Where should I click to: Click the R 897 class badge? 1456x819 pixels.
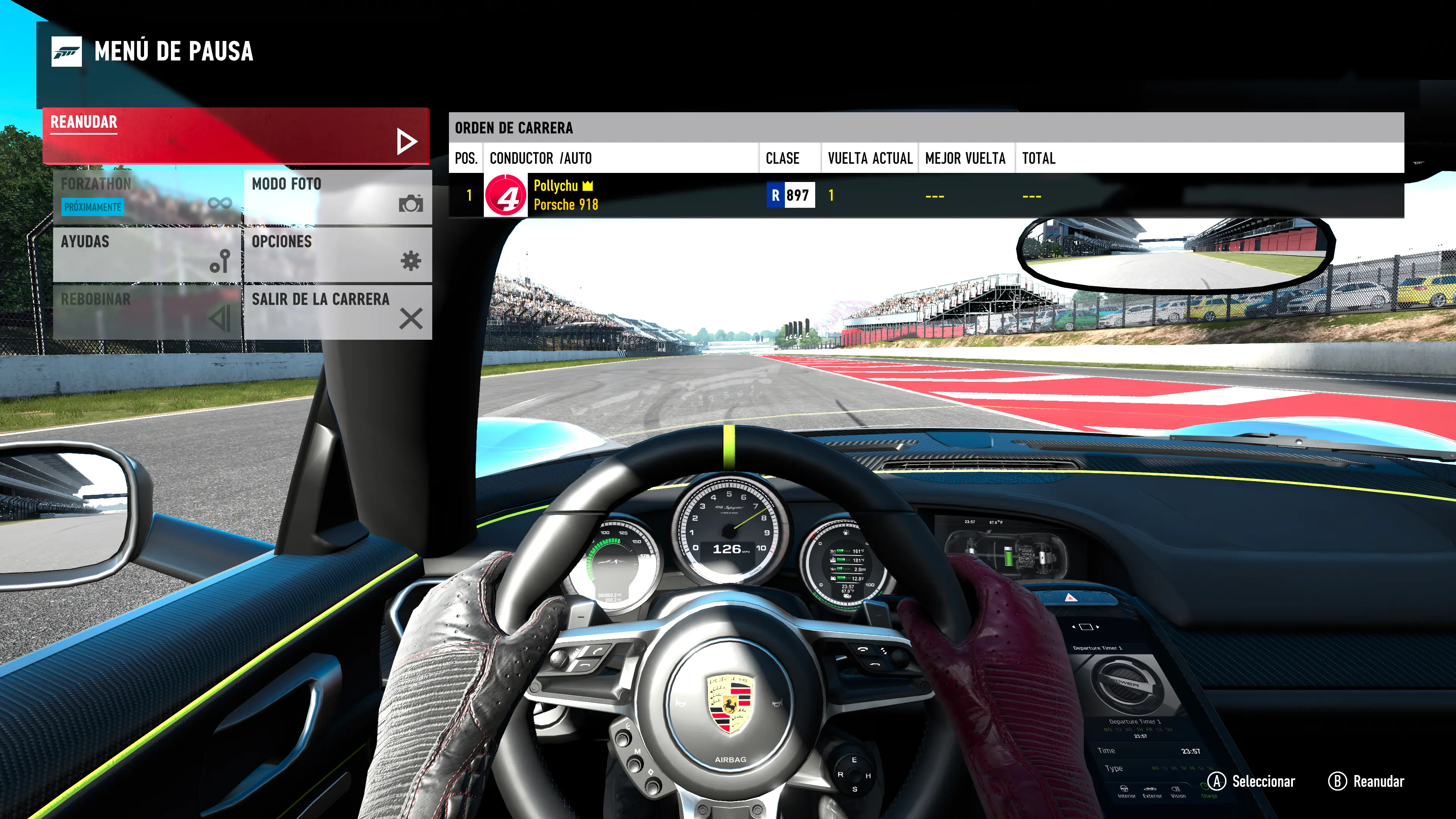pyautogui.click(x=791, y=195)
